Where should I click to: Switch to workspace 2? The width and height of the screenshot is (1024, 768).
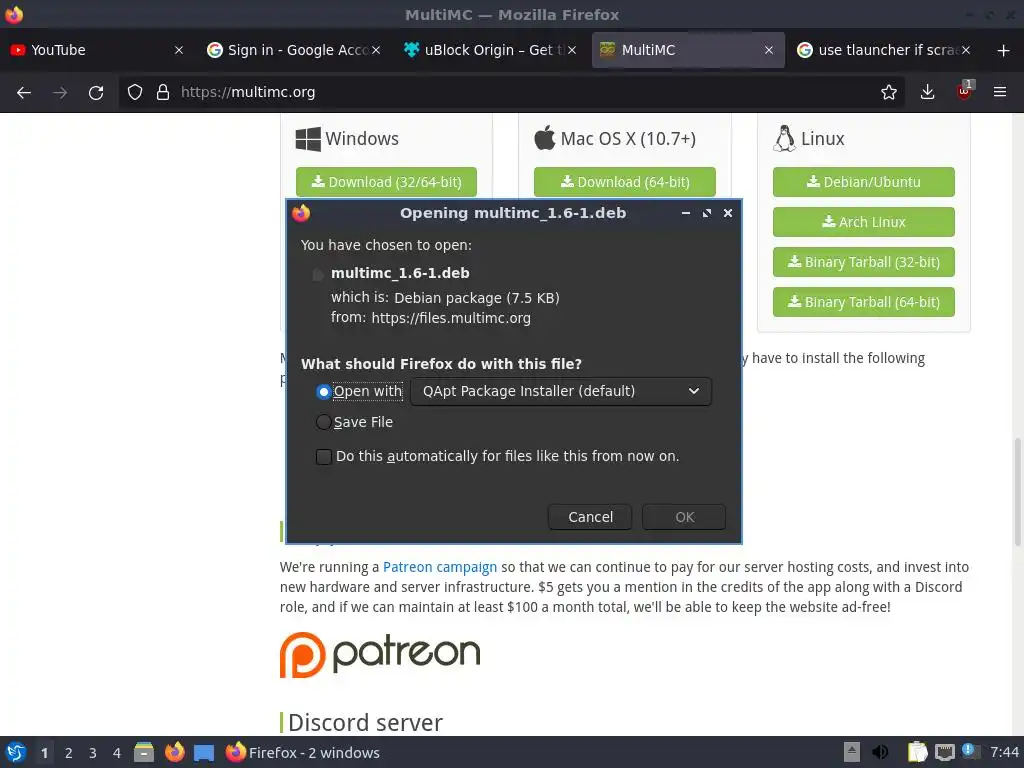(x=69, y=753)
